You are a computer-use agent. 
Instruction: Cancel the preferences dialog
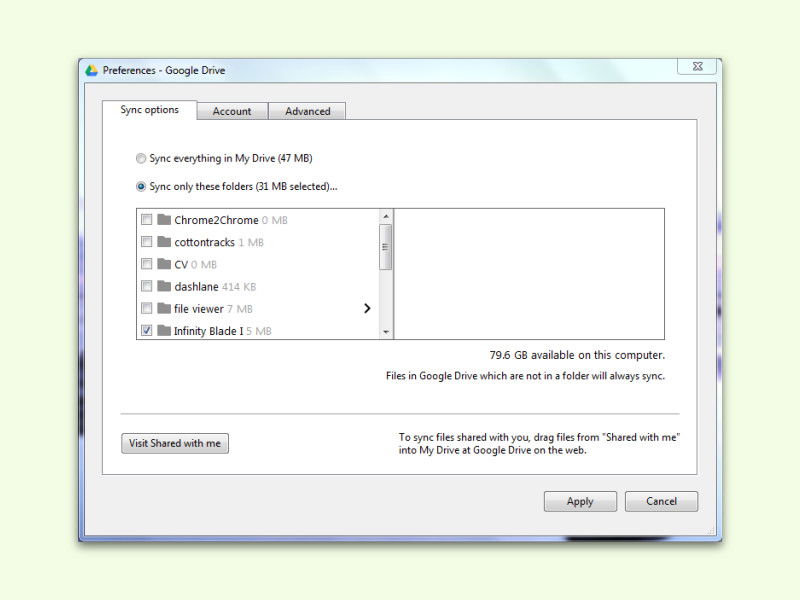pyautogui.click(x=661, y=502)
